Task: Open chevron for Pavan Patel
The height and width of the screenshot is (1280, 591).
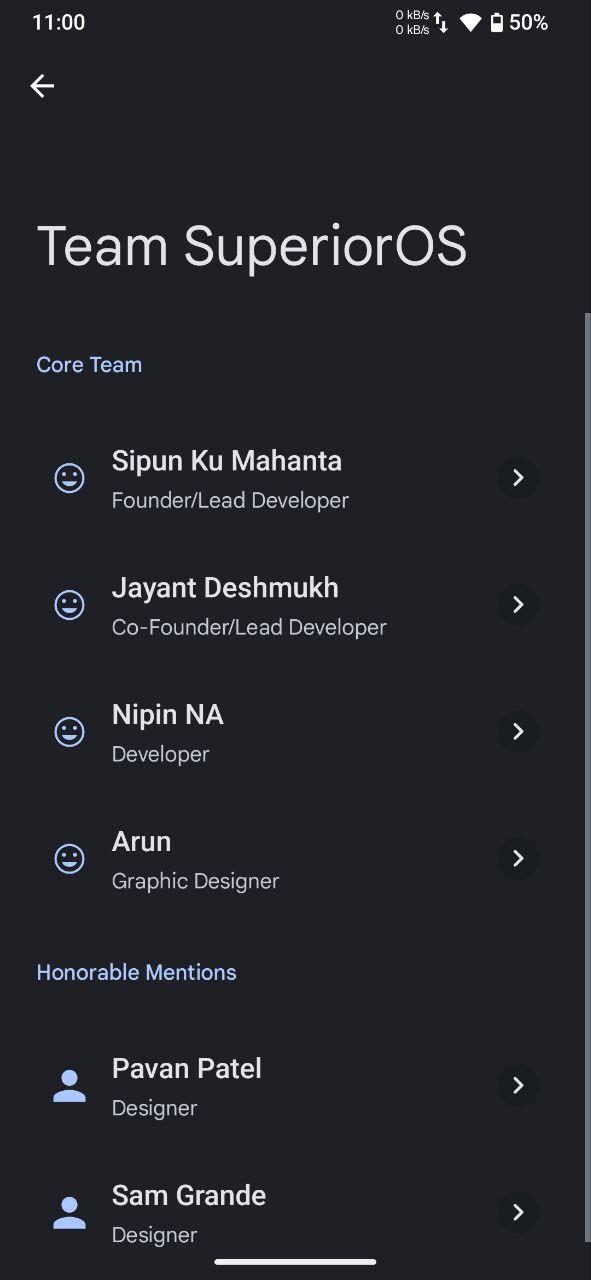Action: click(518, 1086)
